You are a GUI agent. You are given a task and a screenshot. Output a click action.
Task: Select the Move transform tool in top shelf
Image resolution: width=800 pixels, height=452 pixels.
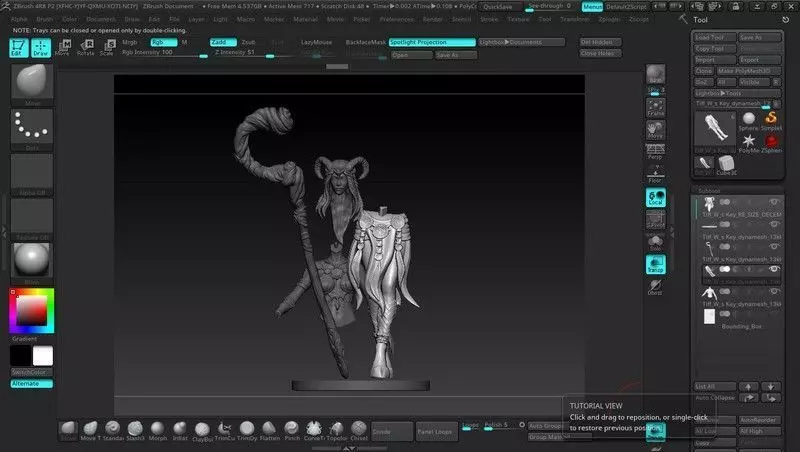(63, 47)
